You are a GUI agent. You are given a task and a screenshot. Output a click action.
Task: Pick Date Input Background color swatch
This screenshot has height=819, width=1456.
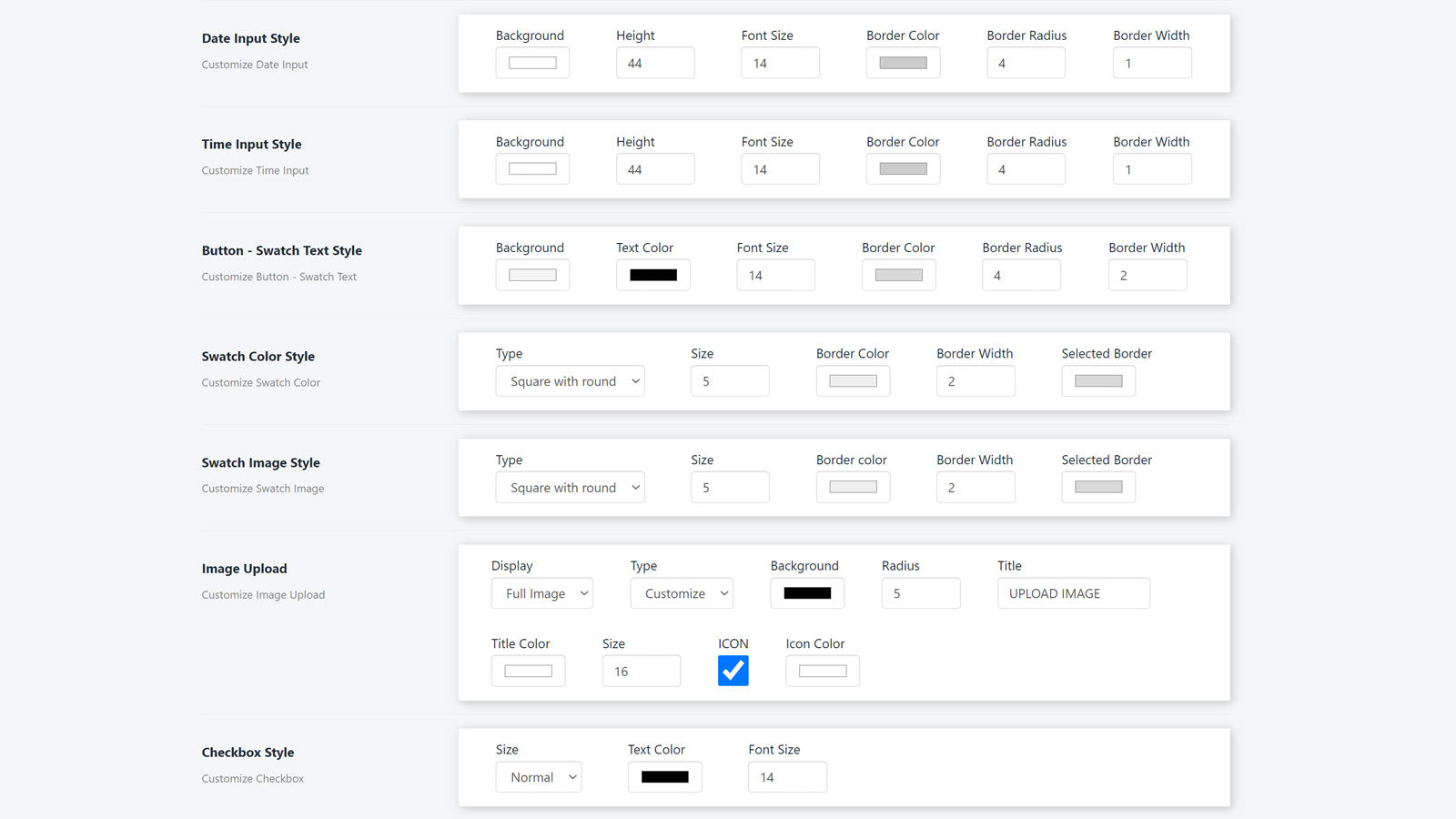point(532,63)
